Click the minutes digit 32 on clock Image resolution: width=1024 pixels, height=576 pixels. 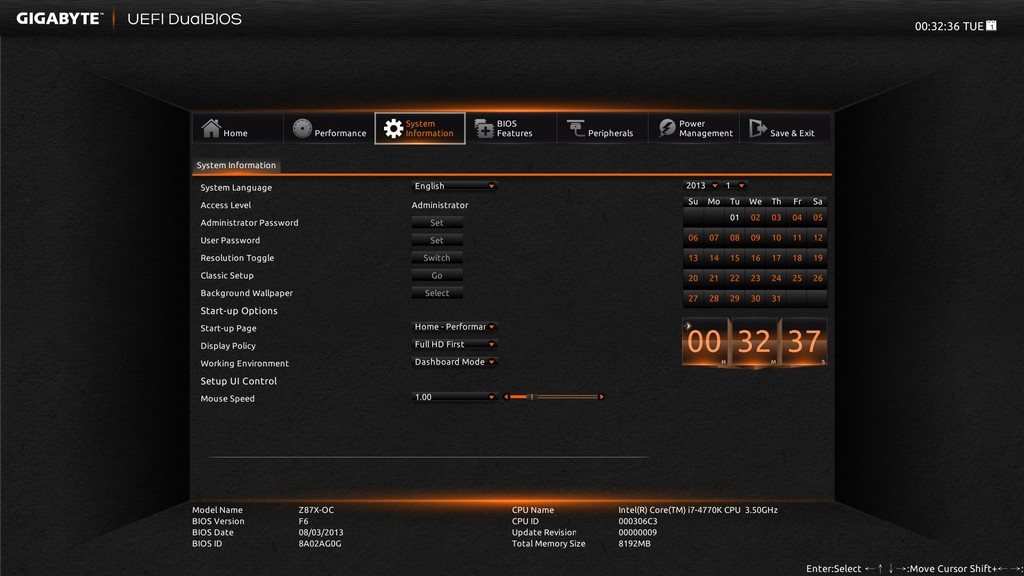[754, 342]
